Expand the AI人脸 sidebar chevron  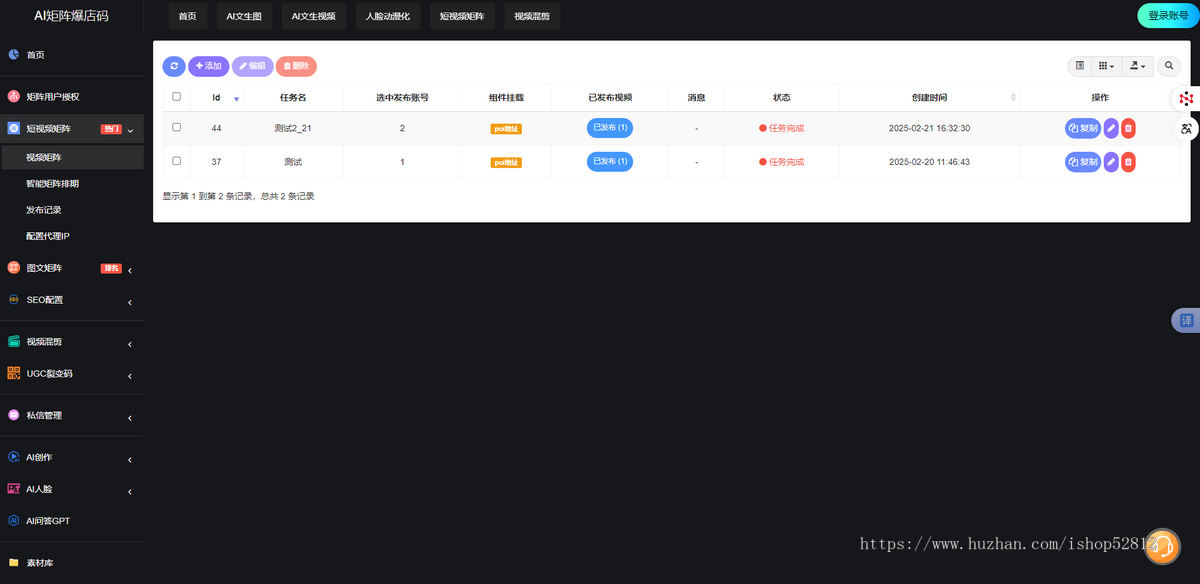point(130,491)
